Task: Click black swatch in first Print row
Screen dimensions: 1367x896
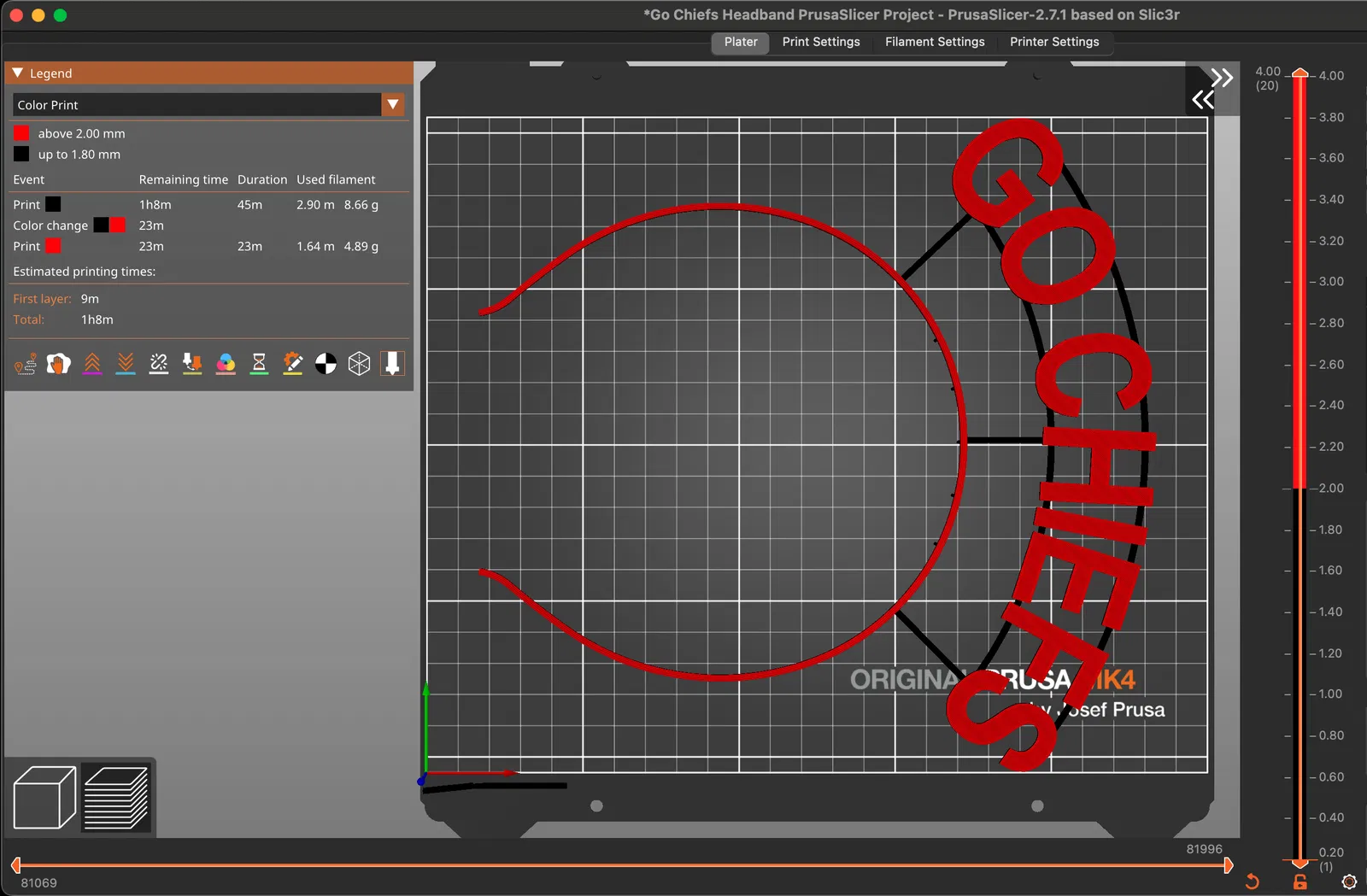Action: point(53,205)
